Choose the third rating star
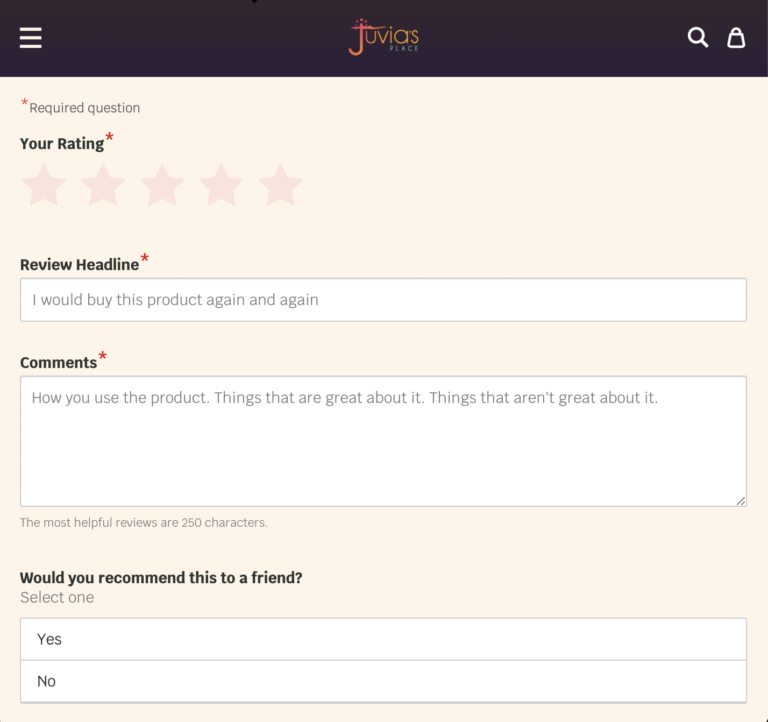 click(162, 186)
